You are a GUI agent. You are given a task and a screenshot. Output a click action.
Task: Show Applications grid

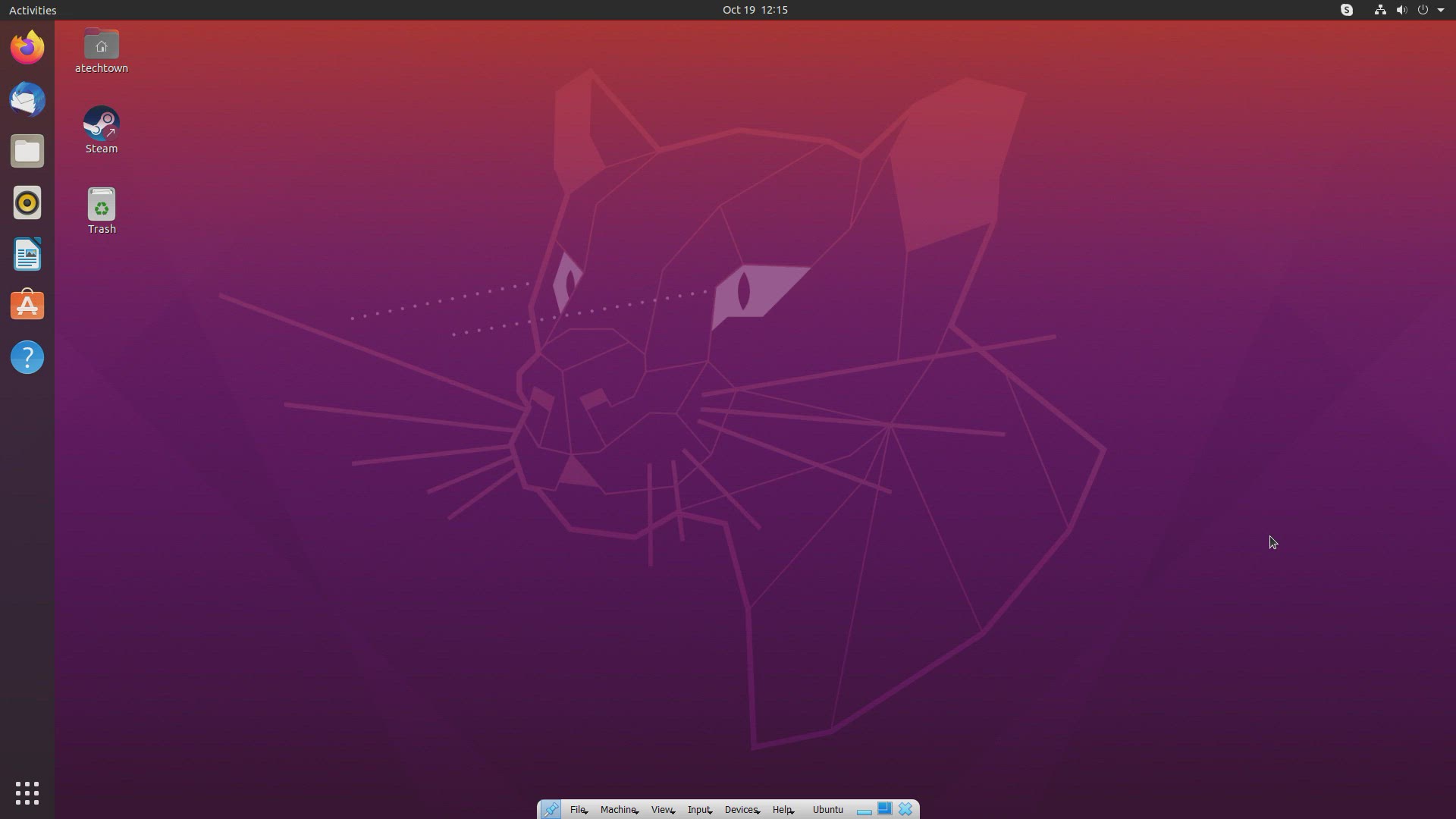tap(27, 793)
